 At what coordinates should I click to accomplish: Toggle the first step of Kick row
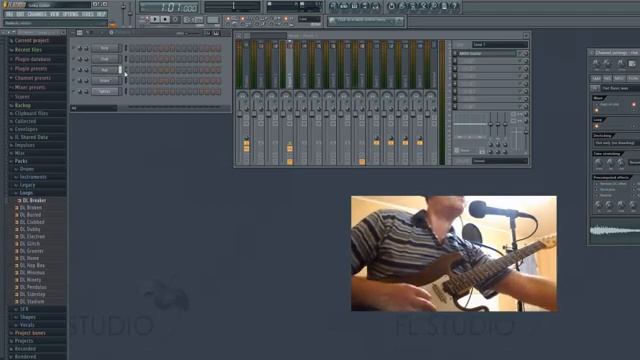[133, 49]
